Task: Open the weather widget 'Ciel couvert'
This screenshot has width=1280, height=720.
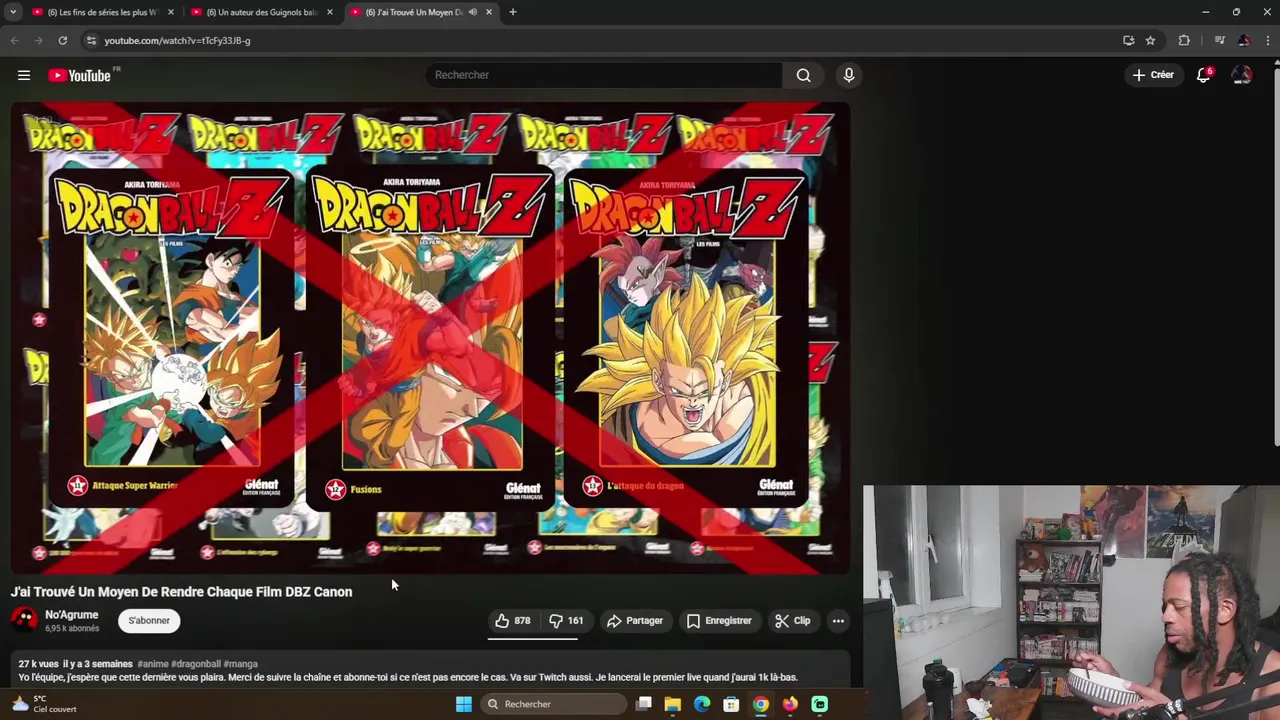Action: pyautogui.click(x=44, y=704)
